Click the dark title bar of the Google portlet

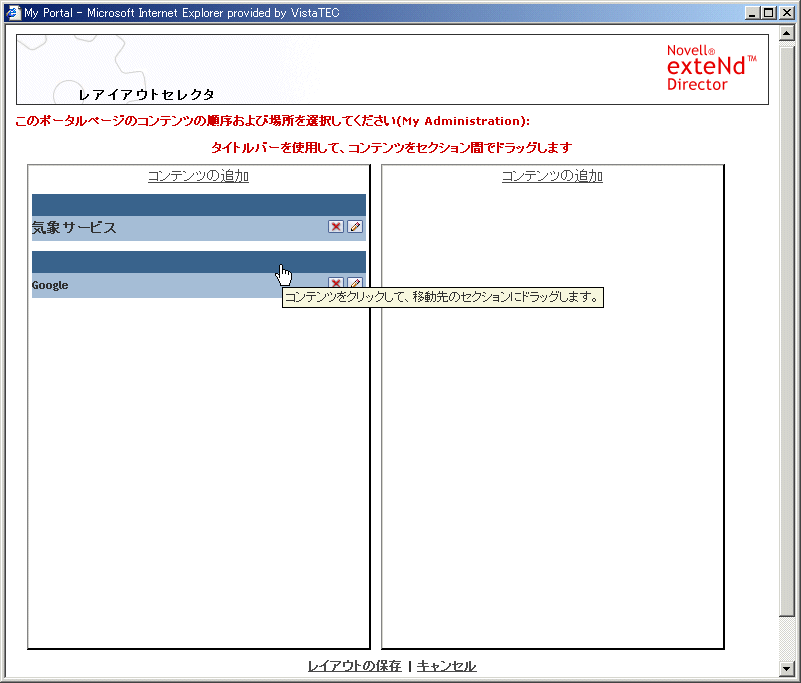pos(199,262)
